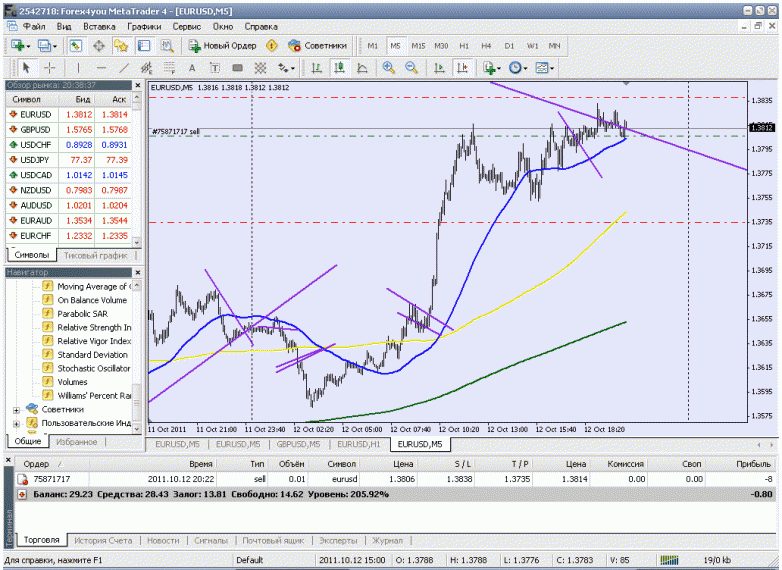Open the periodicity clock dropdown
The image size is (782, 570).
coord(518,68)
